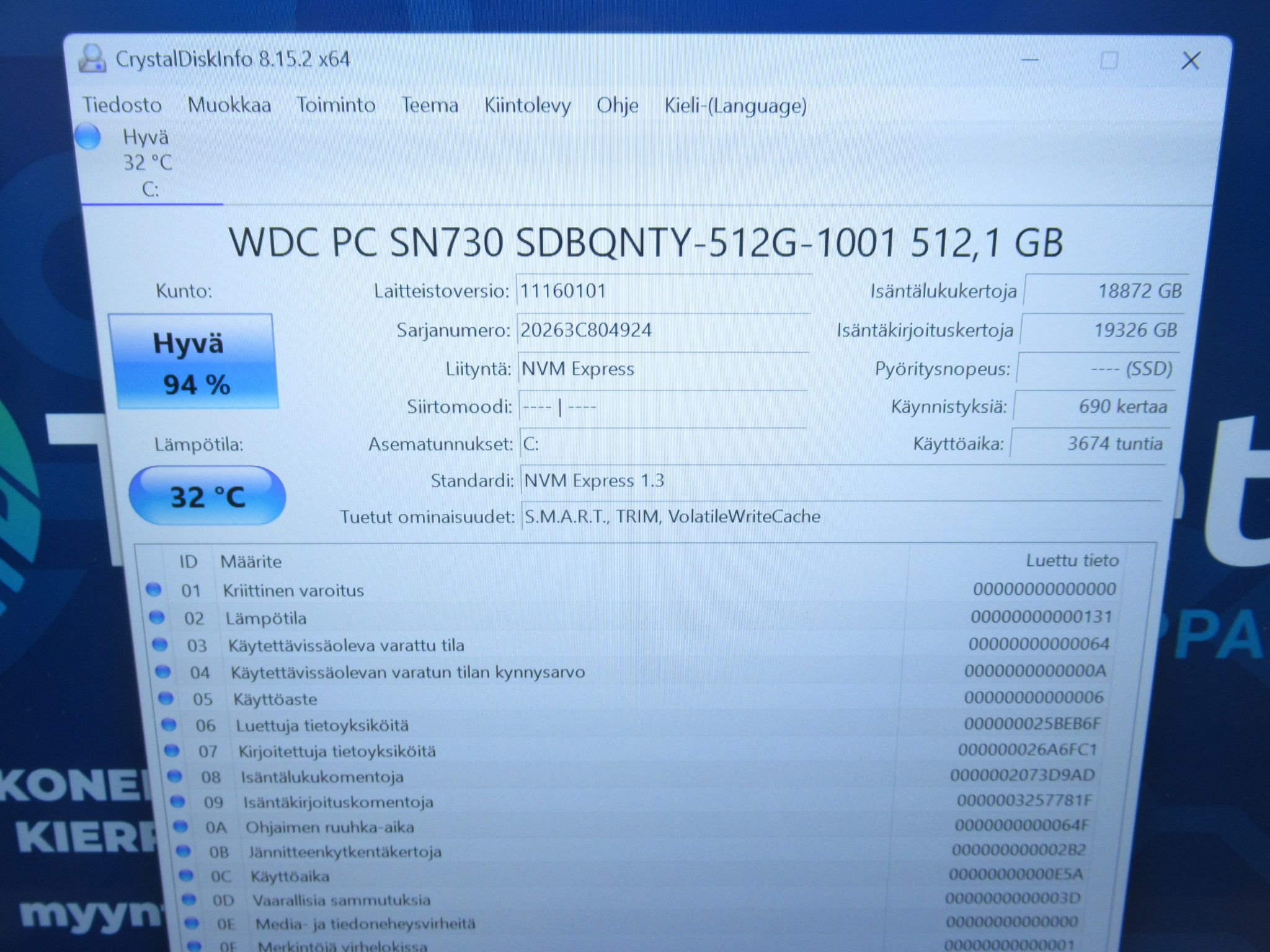Click the Laitteistoversio field 11160101
1270x952 pixels.
[x=664, y=291]
